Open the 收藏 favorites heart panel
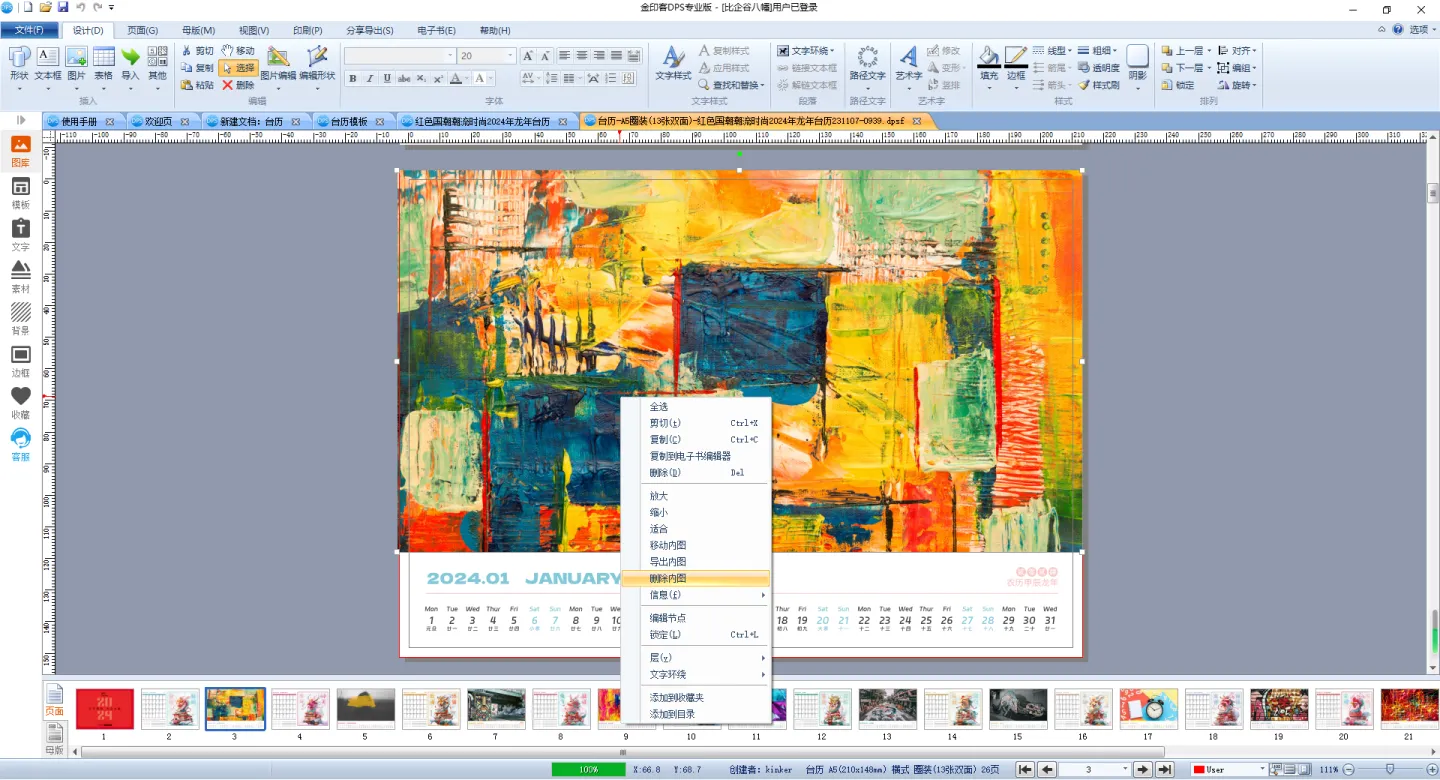The width and height of the screenshot is (1440, 780). tap(20, 402)
